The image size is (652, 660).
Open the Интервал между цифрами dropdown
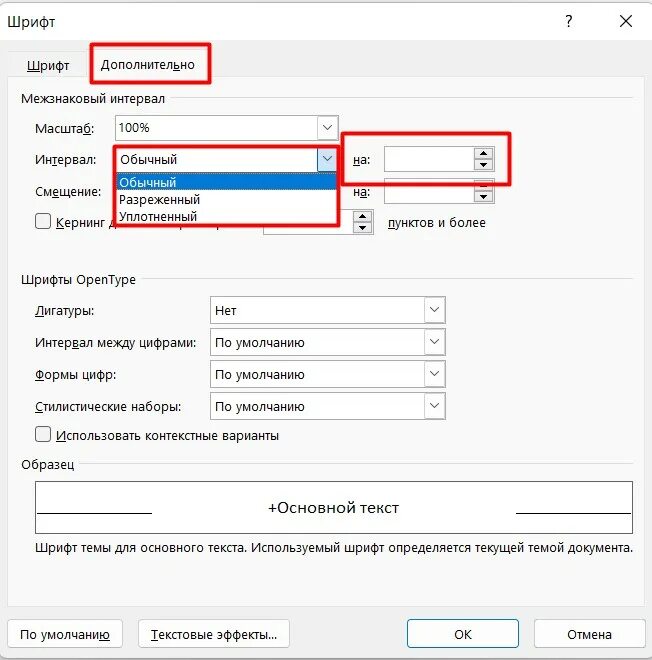pos(434,342)
